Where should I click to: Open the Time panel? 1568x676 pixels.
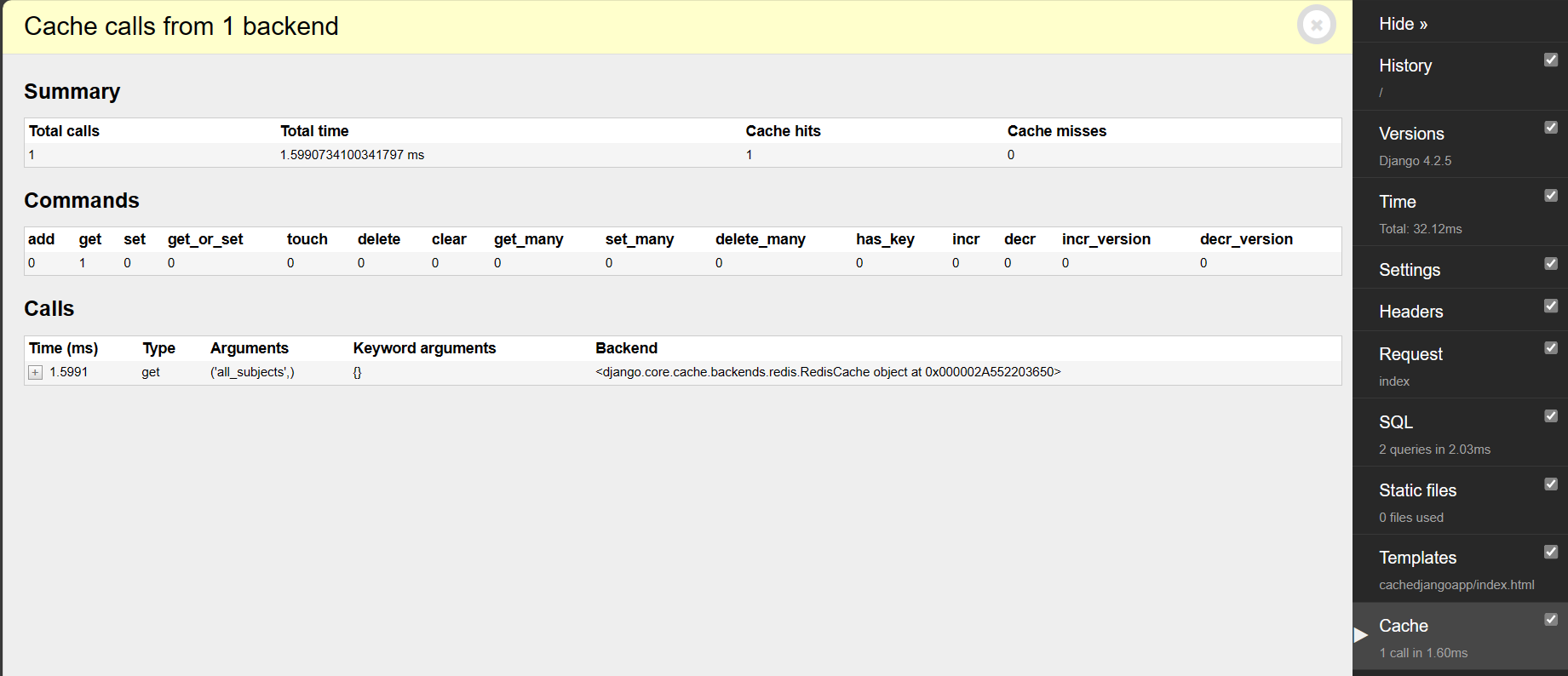1398,202
